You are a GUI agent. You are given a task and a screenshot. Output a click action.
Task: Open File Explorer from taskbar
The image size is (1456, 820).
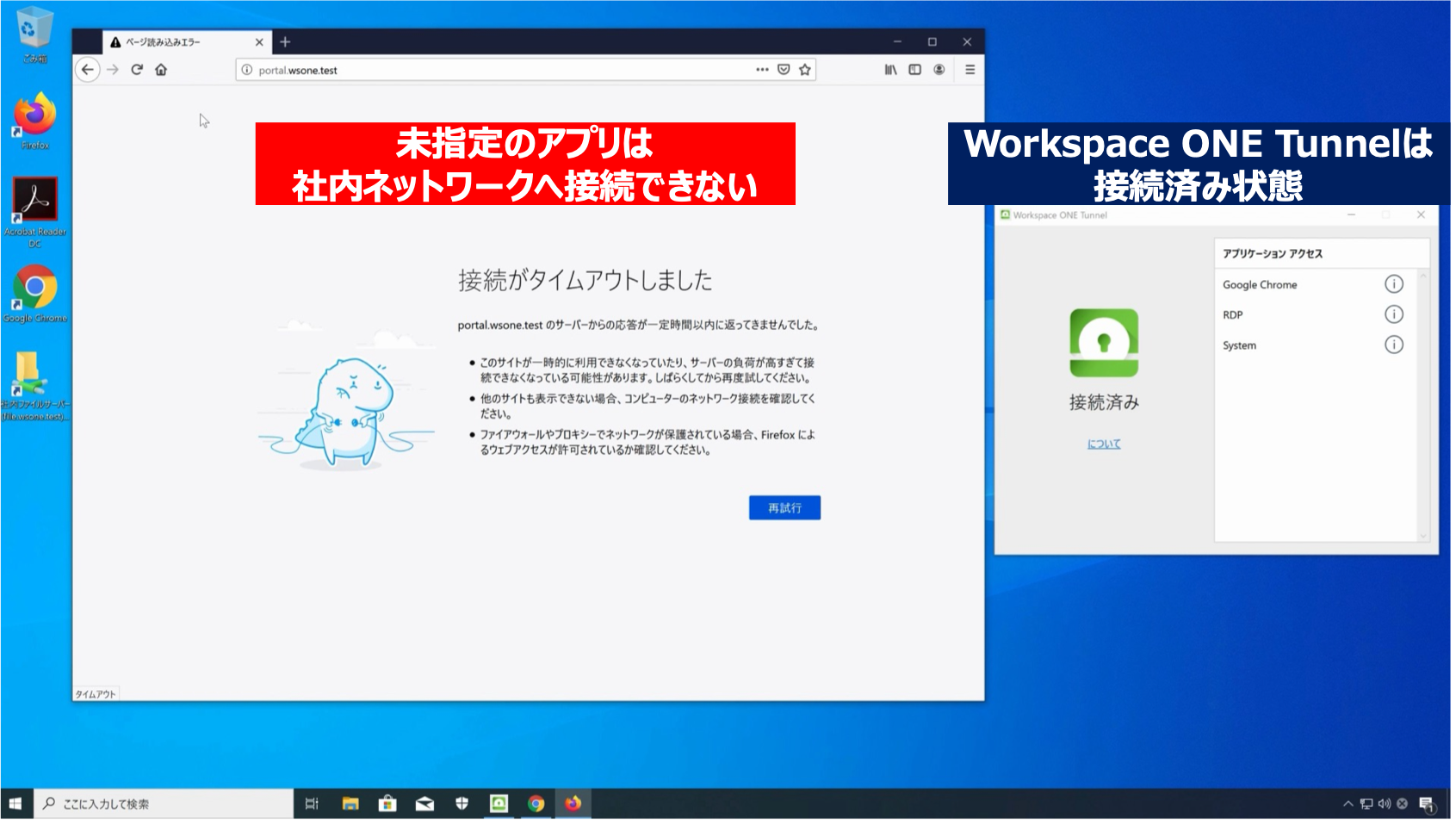coord(350,804)
